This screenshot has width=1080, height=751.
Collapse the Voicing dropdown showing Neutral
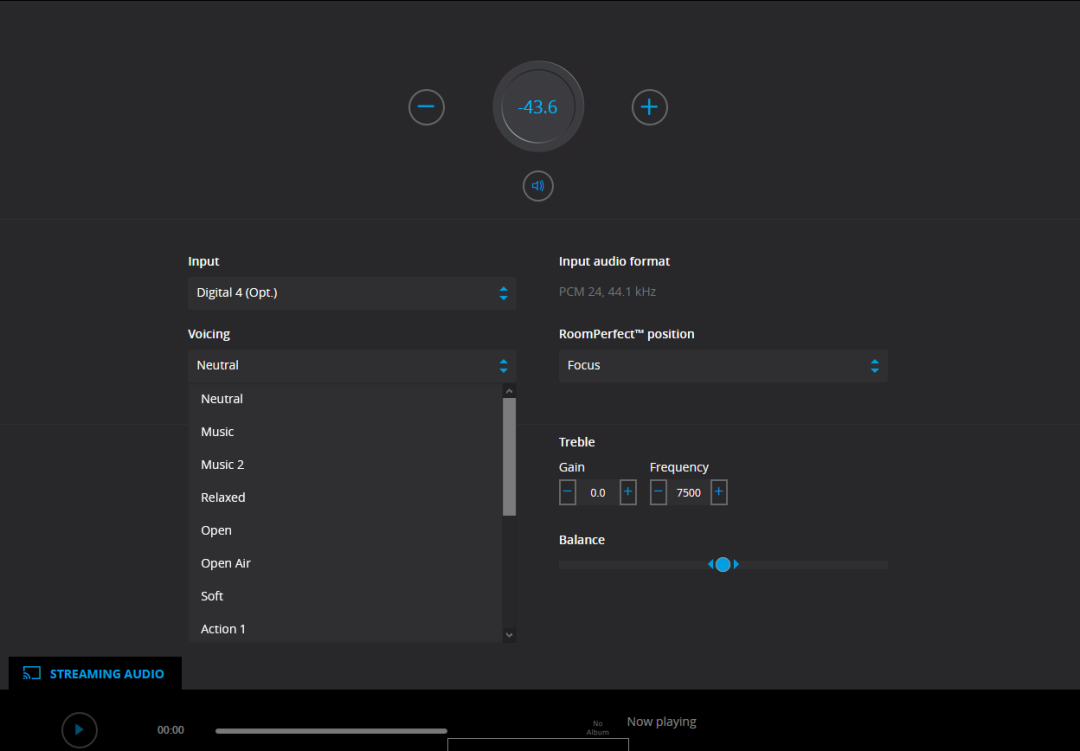pyautogui.click(x=351, y=366)
